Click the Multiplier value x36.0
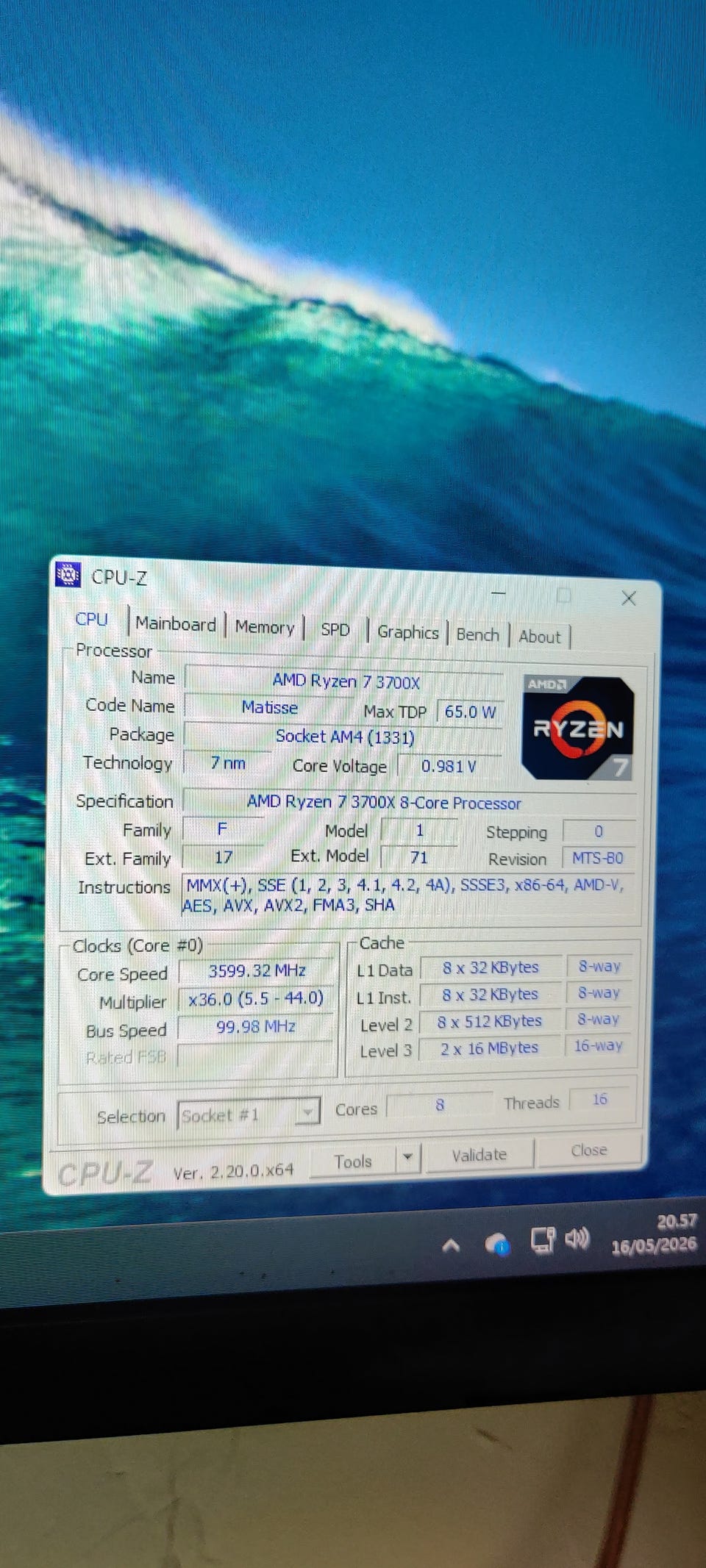The height and width of the screenshot is (1568, 706). pos(256,998)
